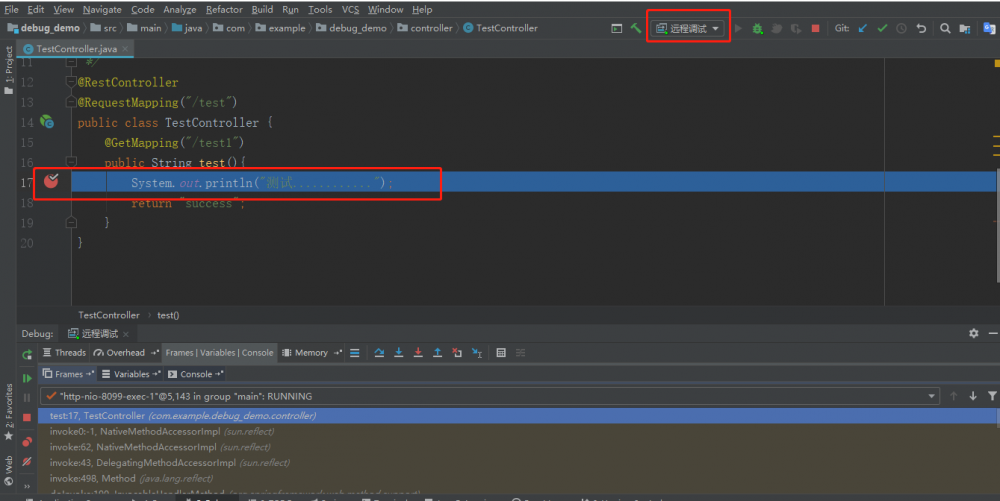1000x501 pixels.
Task: Click Show Execution Point icon
Action: click(355, 352)
